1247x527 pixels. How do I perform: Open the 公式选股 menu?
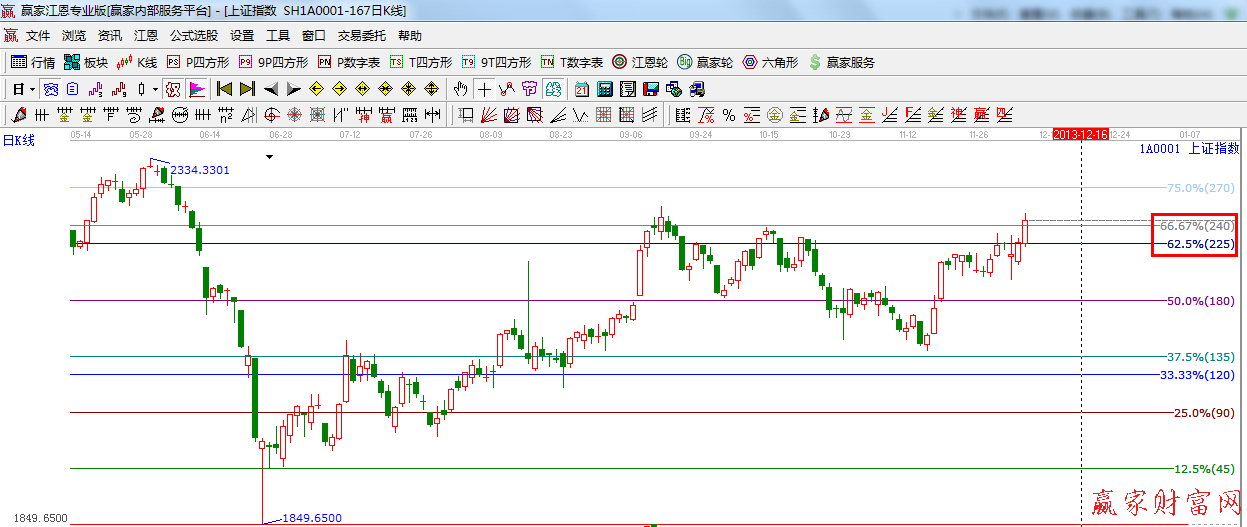193,35
